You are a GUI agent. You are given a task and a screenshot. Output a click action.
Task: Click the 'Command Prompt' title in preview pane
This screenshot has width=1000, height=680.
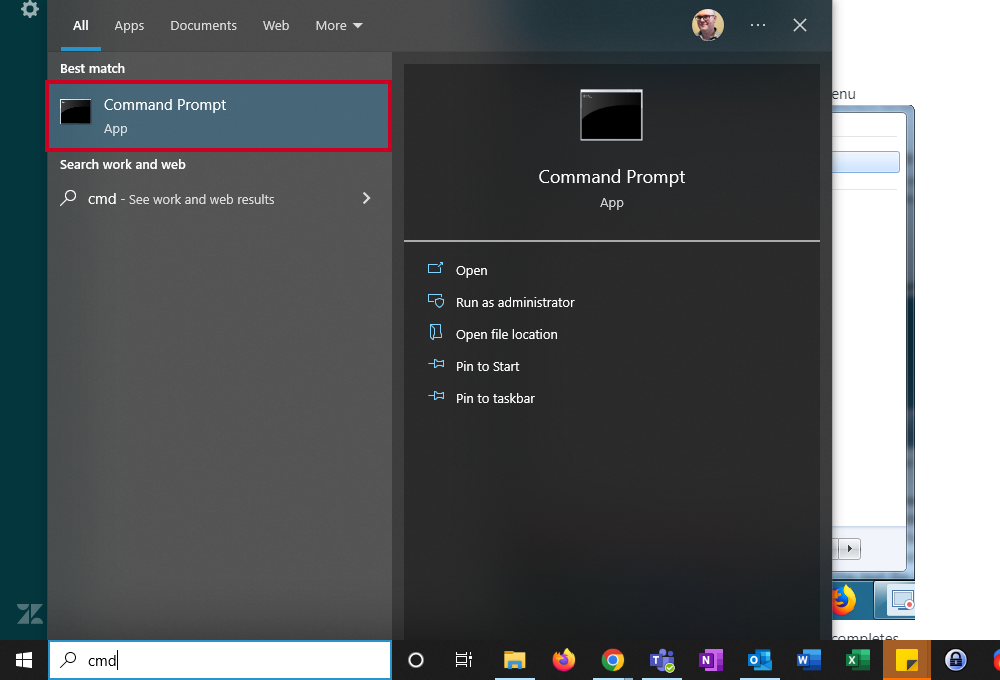(x=612, y=177)
